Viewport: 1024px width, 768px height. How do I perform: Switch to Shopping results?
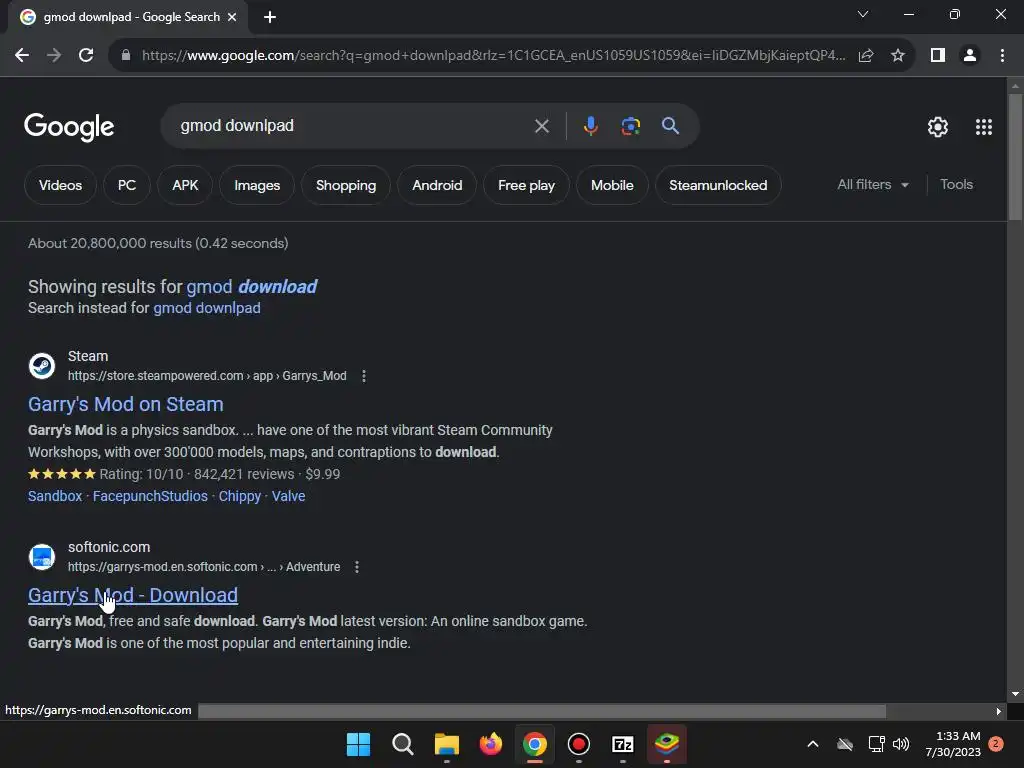click(346, 185)
